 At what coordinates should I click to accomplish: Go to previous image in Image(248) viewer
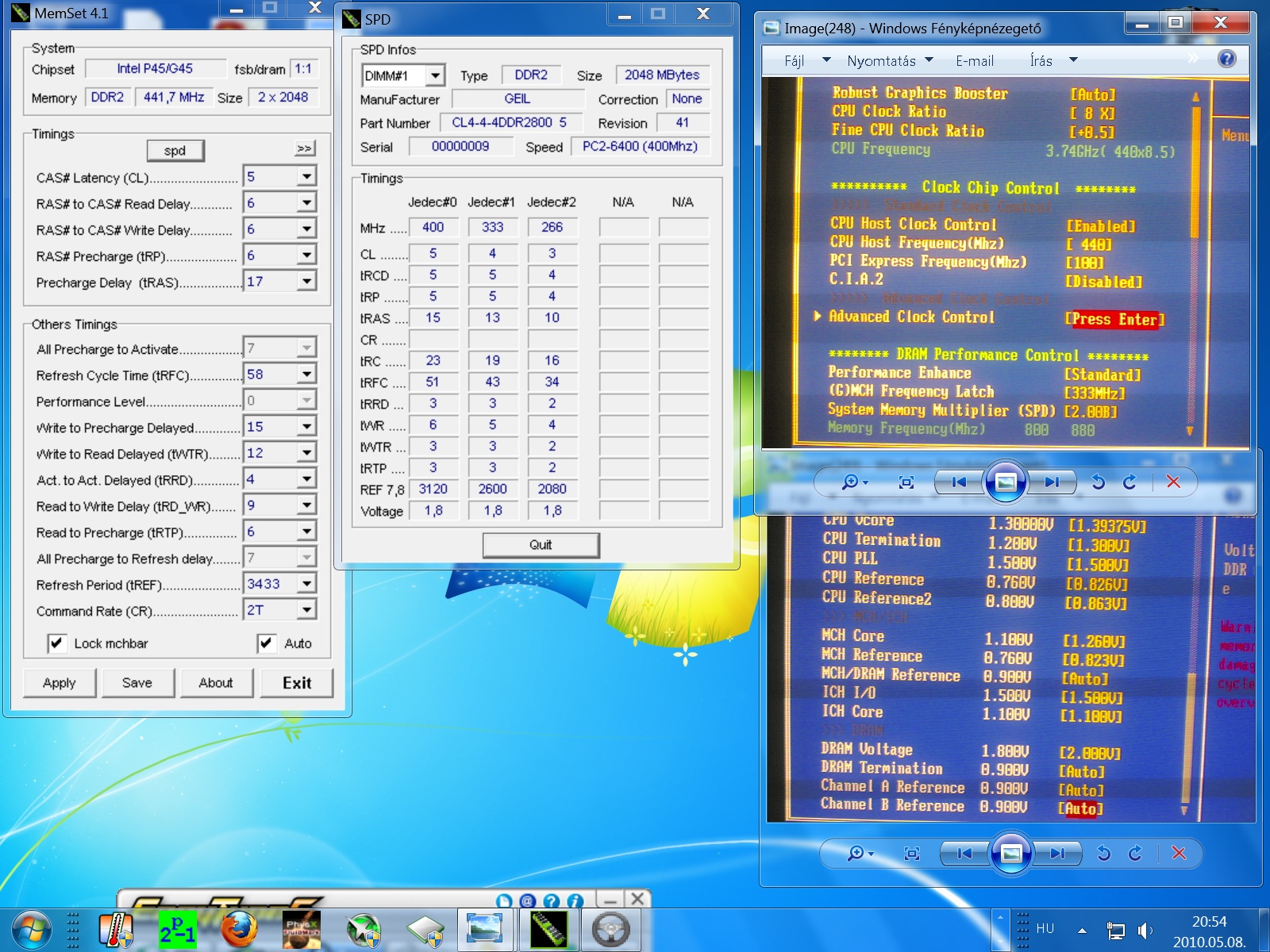[959, 482]
